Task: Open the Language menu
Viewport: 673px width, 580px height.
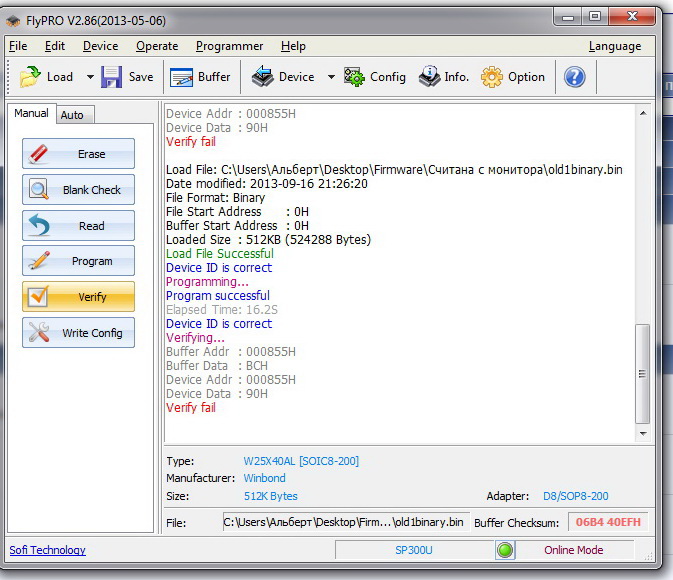Action: [615, 46]
